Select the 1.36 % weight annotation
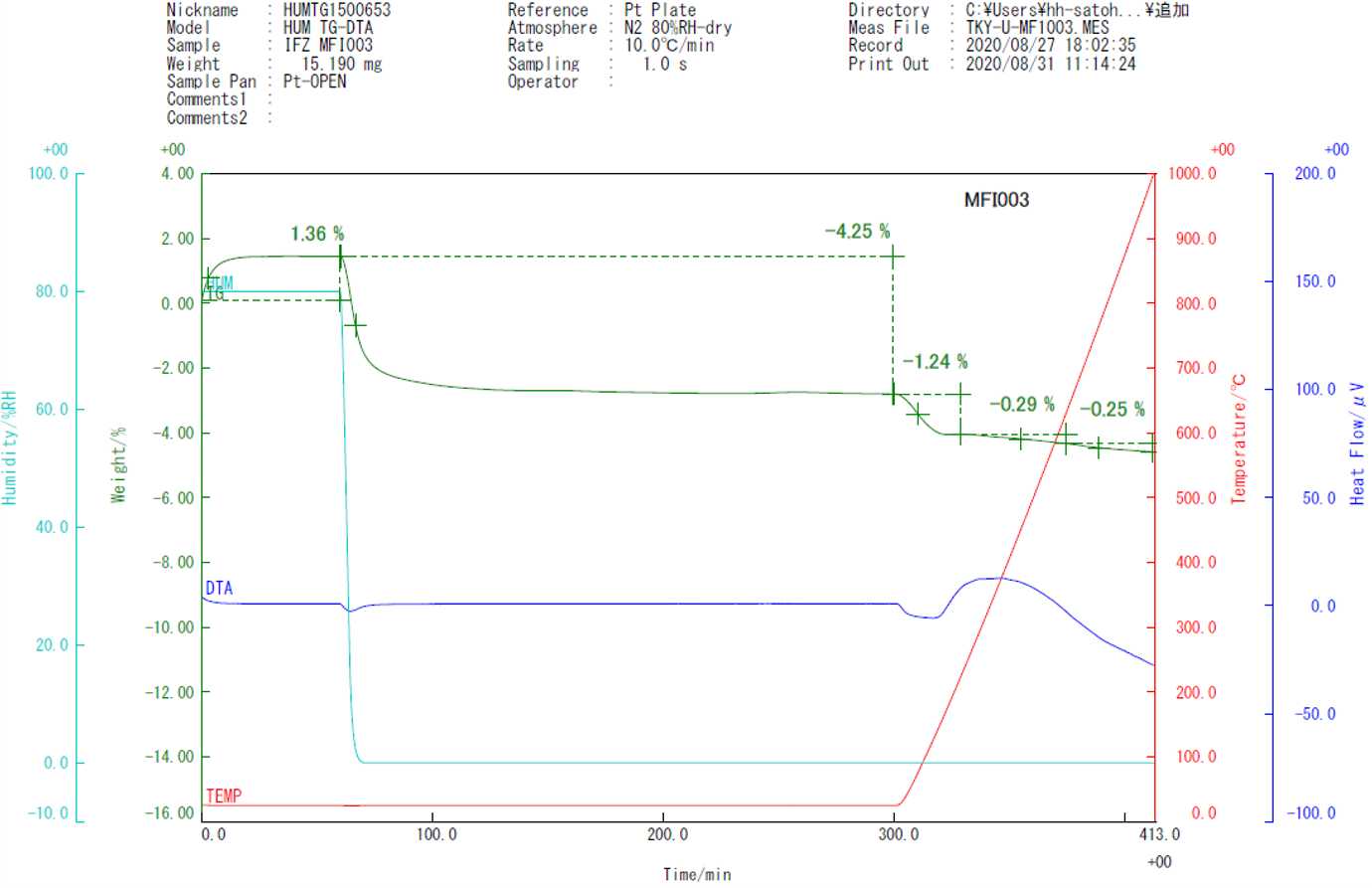Image resolution: width=1372 pixels, height=888 pixels. click(x=317, y=234)
